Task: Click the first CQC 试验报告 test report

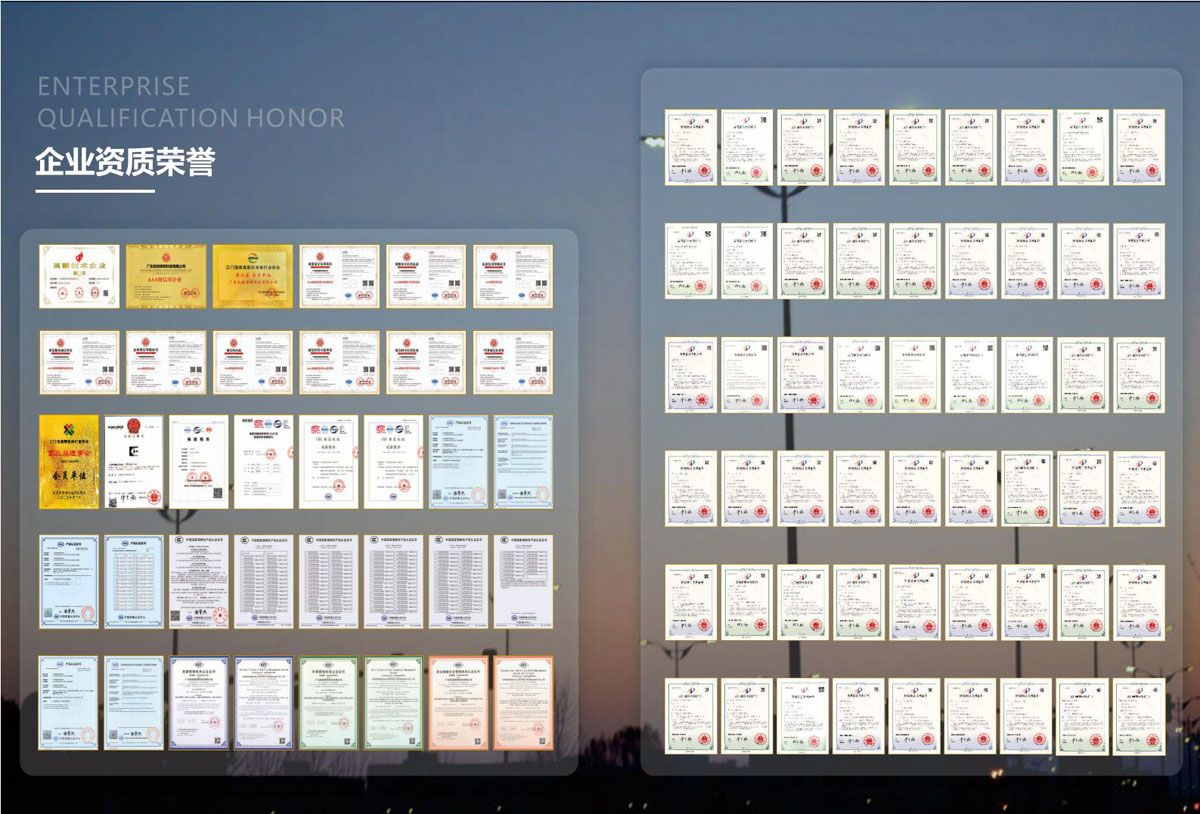Action: [x=328, y=461]
